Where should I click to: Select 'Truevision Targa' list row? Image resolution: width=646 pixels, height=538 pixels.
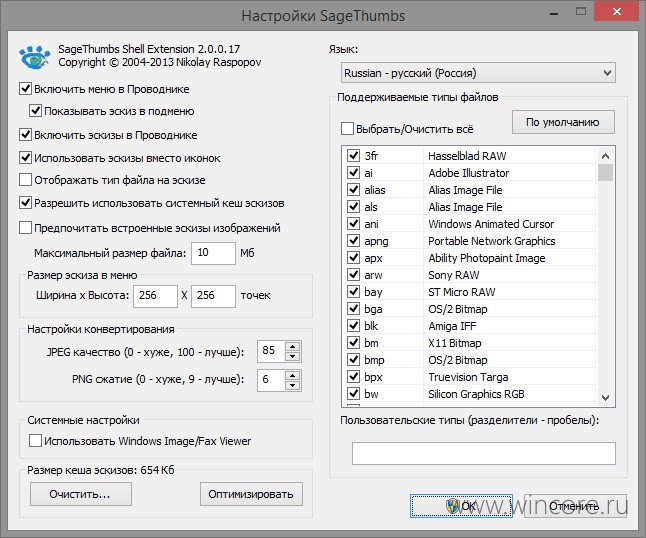469,377
